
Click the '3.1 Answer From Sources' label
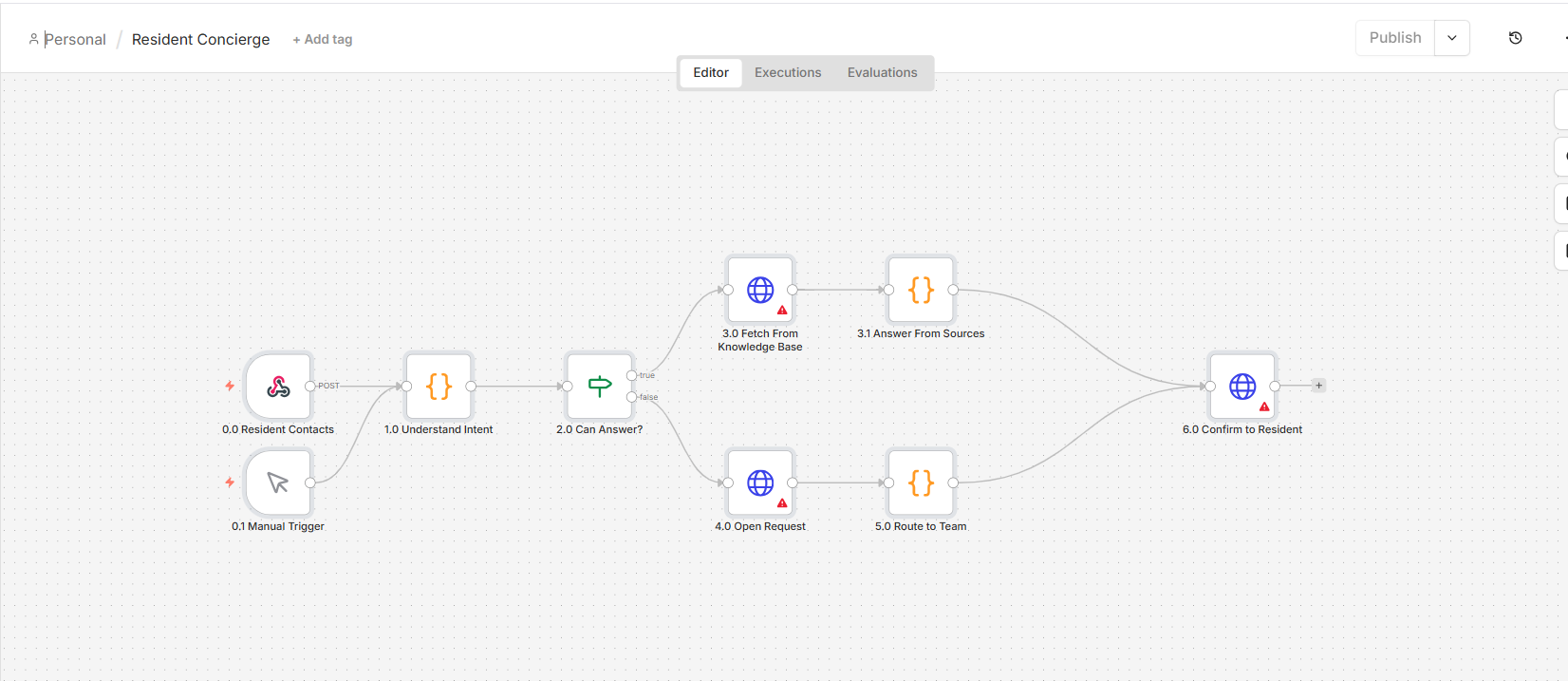coord(921,333)
